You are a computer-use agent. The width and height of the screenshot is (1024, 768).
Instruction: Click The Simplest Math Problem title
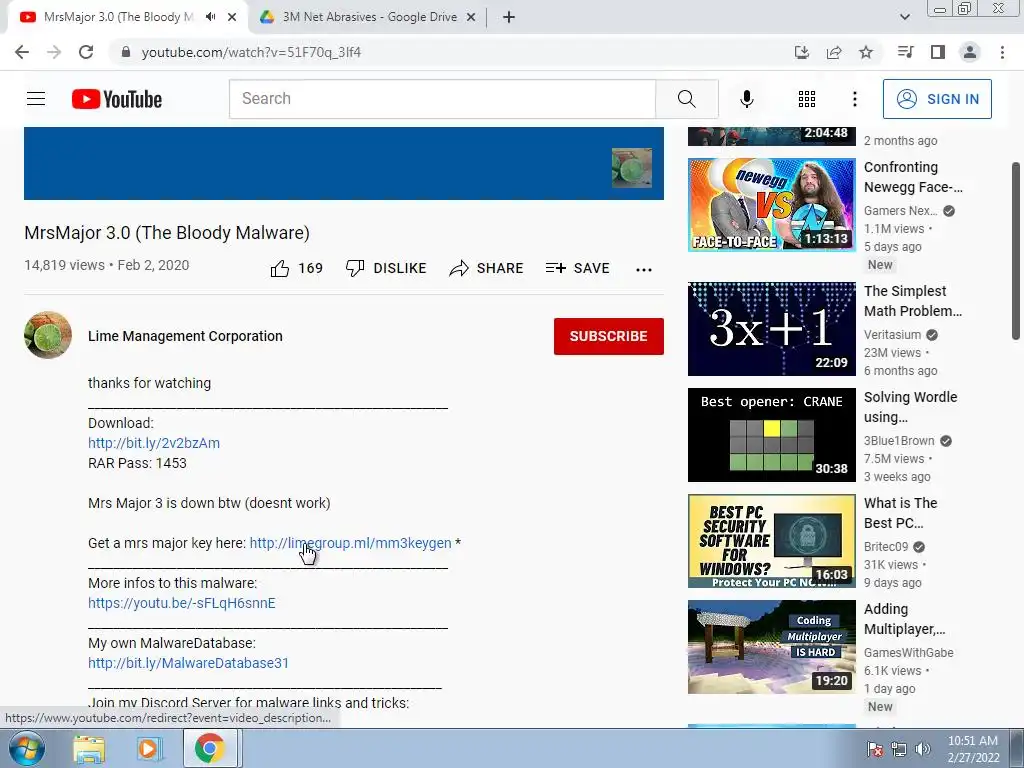912,301
